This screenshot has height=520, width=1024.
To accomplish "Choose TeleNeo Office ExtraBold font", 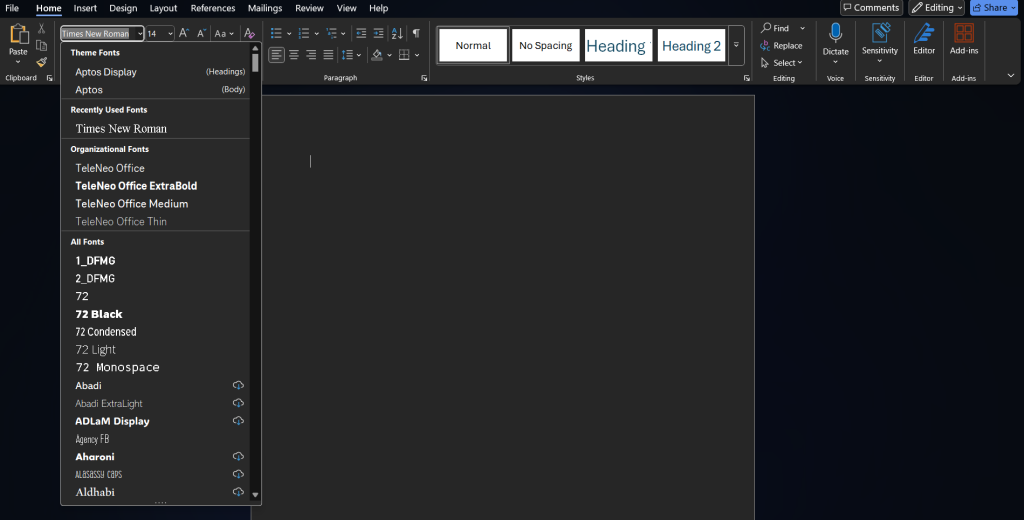I will 136,186.
